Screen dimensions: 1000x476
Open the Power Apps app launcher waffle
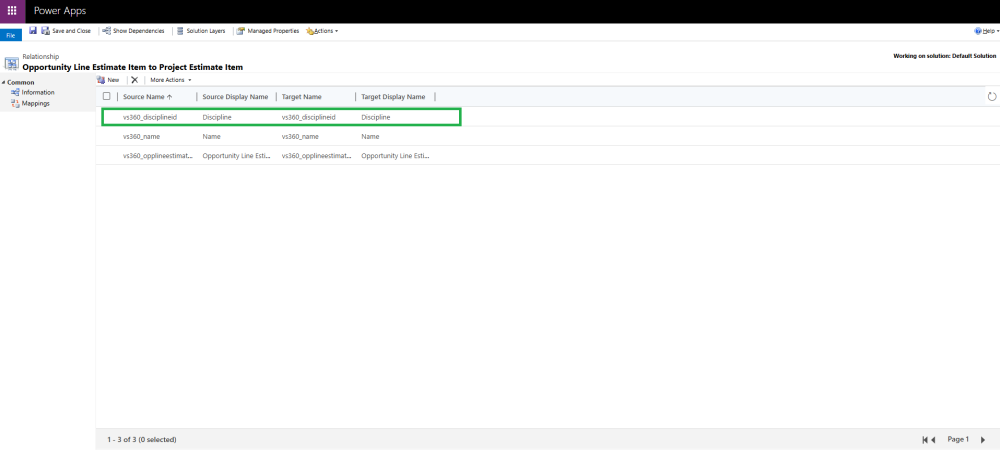coord(12,11)
